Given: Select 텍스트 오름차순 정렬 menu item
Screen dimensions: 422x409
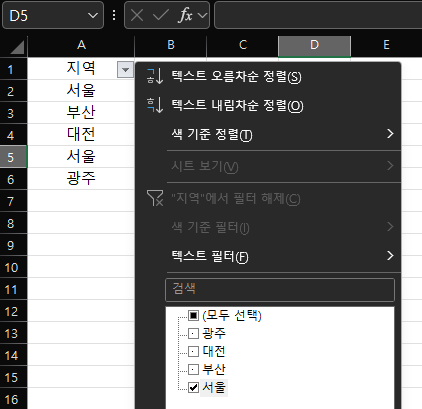Looking at the screenshot, I should (x=268, y=76).
